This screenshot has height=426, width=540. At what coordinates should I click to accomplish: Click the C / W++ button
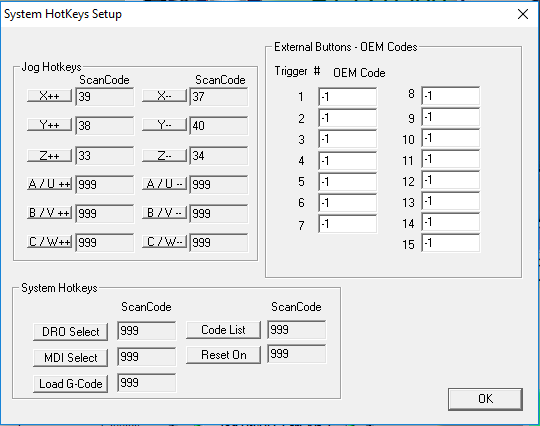[x=50, y=242]
